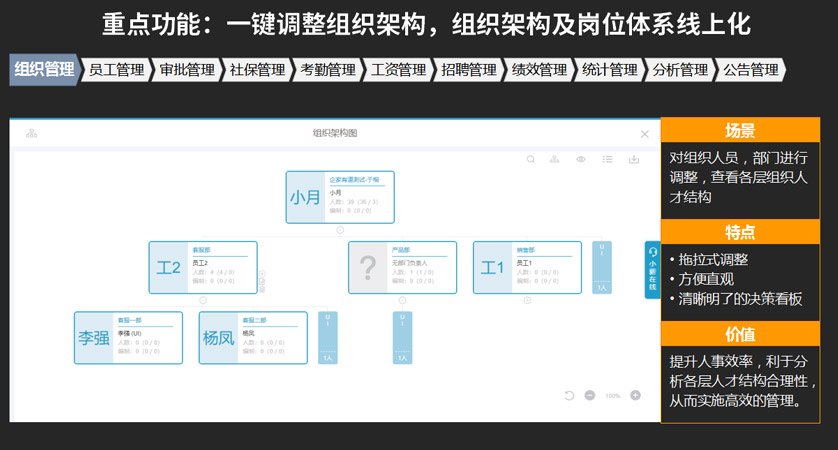Zoom out with the minus button
838x450 pixels.
click(589, 396)
